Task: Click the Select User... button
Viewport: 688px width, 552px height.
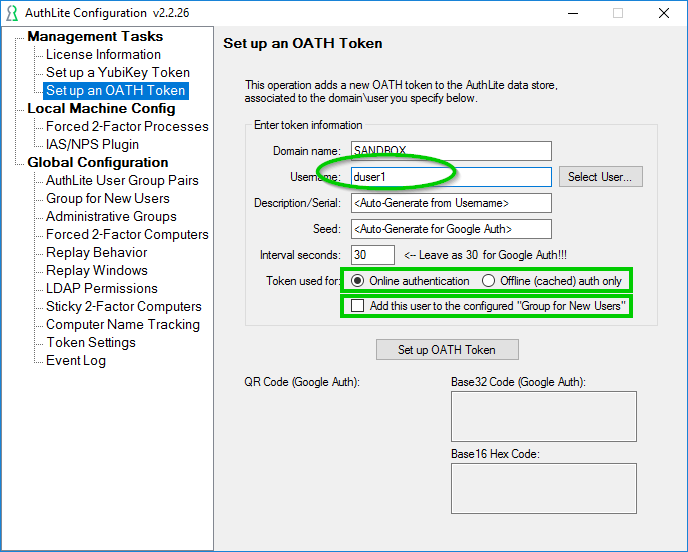Action: (x=601, y=176)
